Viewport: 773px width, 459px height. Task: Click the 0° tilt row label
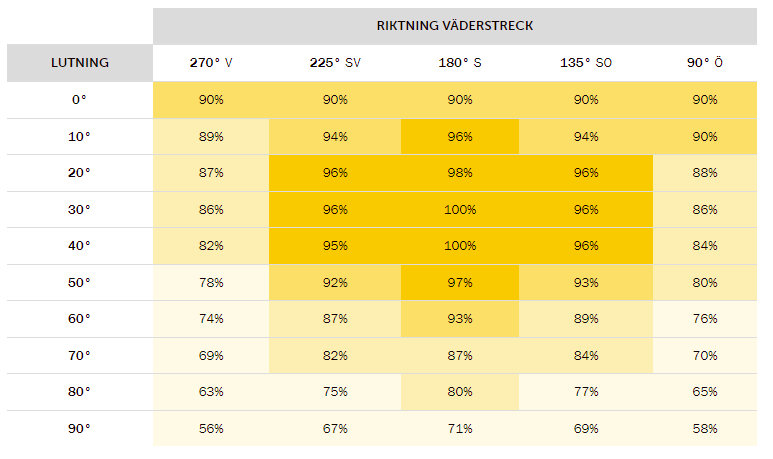[x=80, y=100]
